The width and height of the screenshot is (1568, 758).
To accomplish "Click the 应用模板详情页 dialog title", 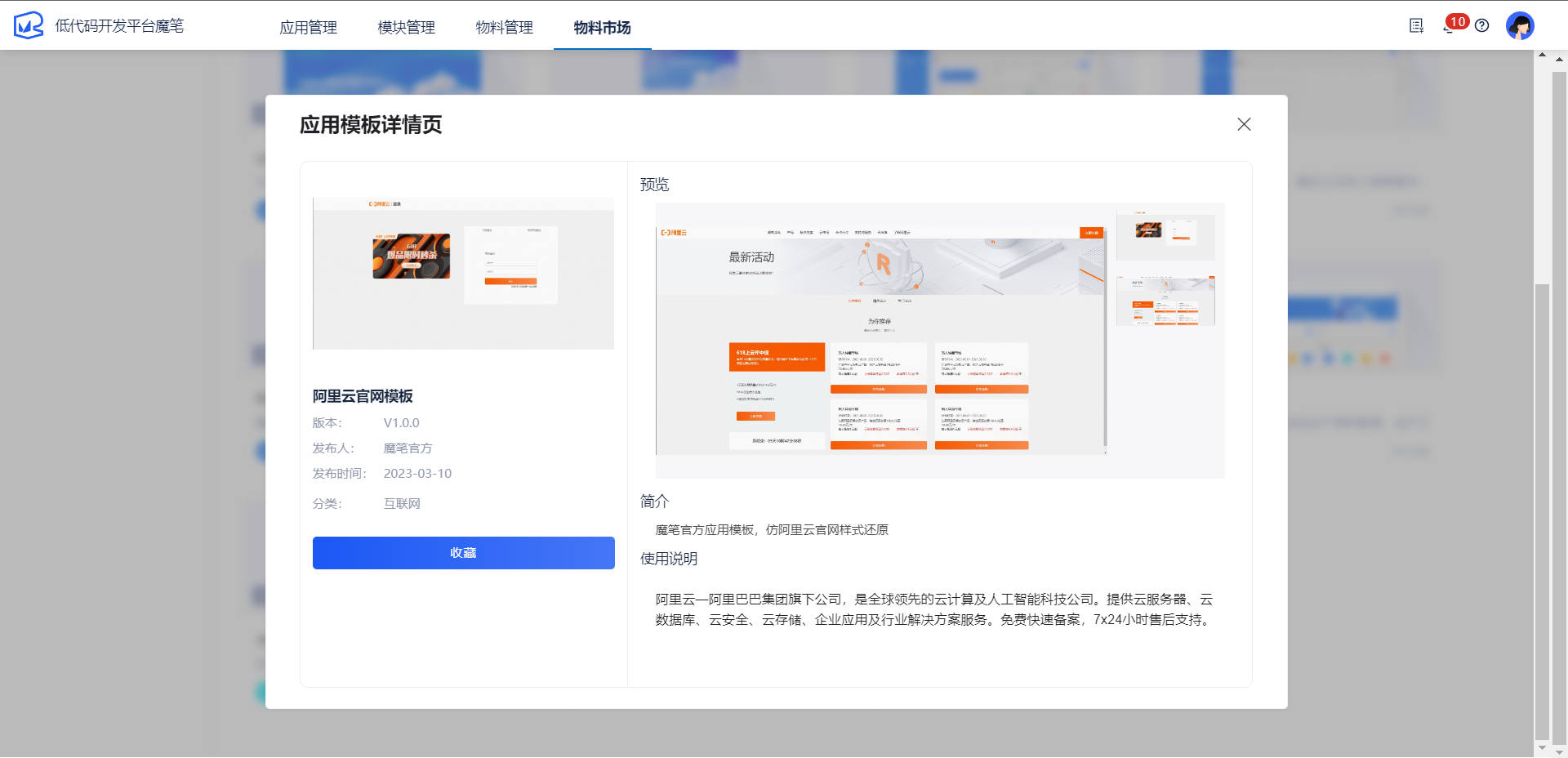I will 371,125.
